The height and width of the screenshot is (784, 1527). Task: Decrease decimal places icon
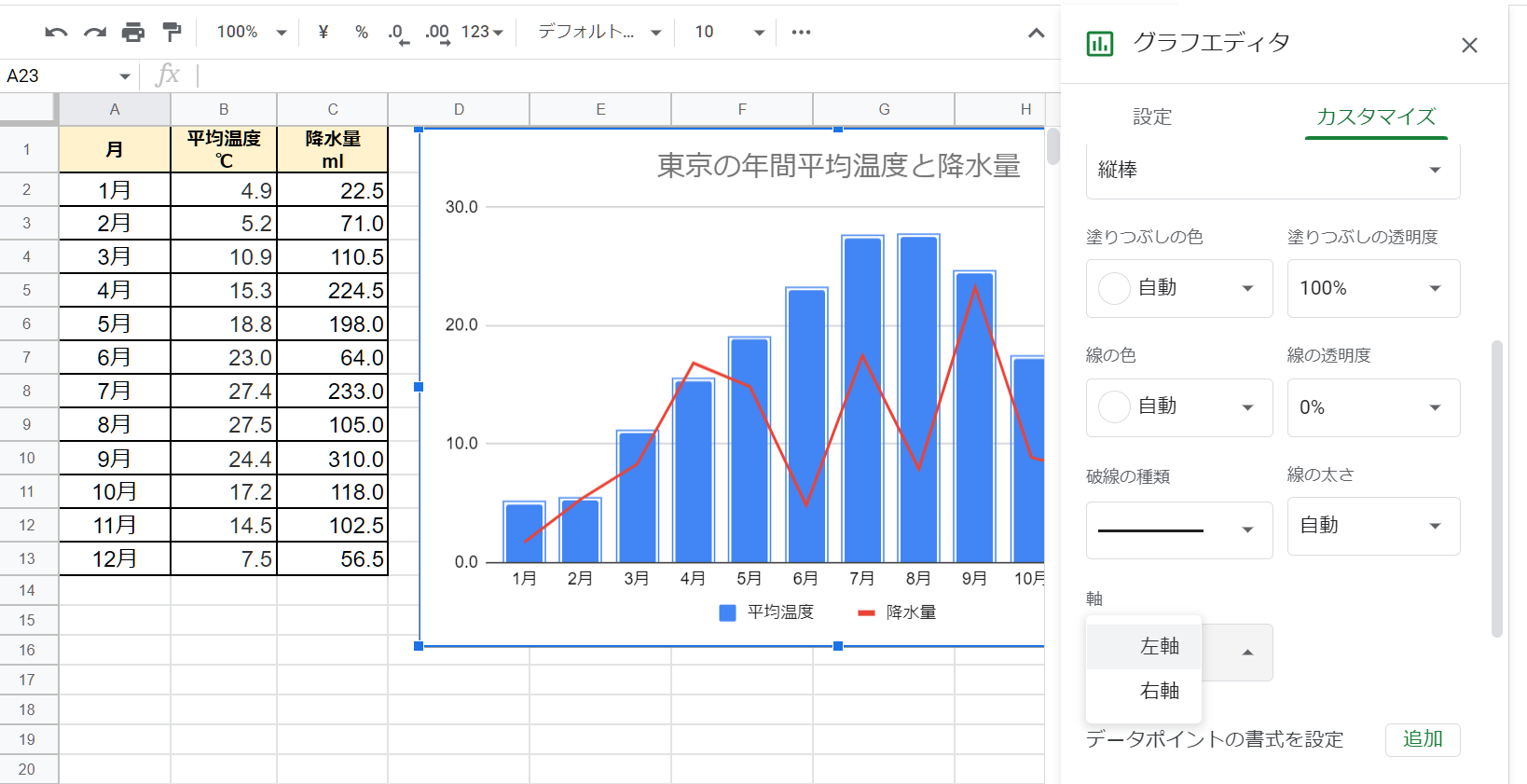(398, 33)
